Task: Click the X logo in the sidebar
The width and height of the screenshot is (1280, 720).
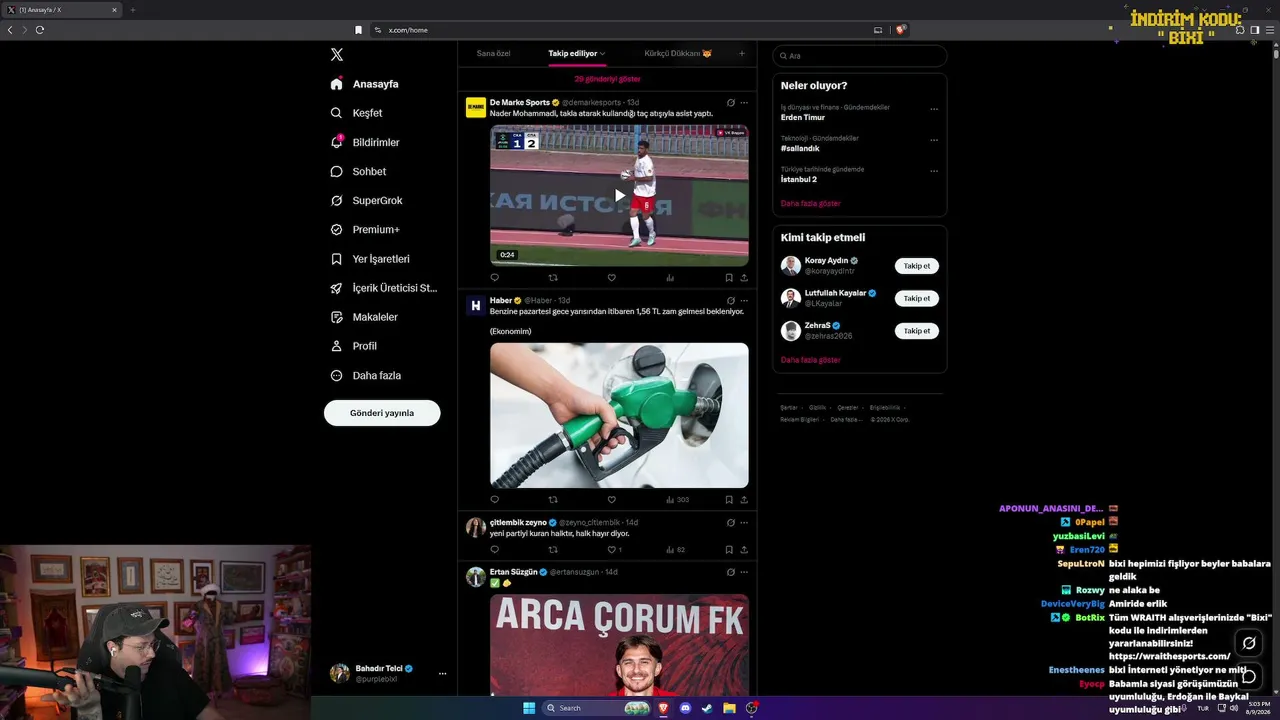Action: (x=337, y=55)
